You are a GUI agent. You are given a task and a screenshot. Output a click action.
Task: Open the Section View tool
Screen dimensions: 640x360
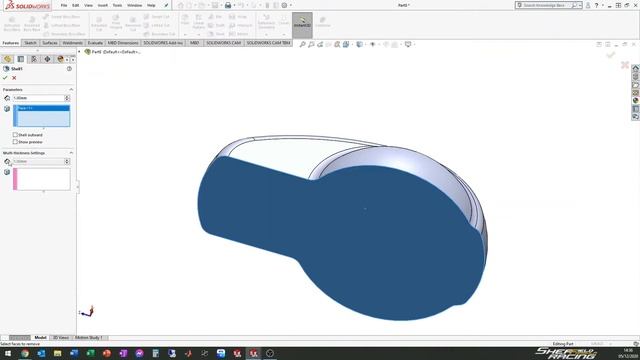coord(337,44)
